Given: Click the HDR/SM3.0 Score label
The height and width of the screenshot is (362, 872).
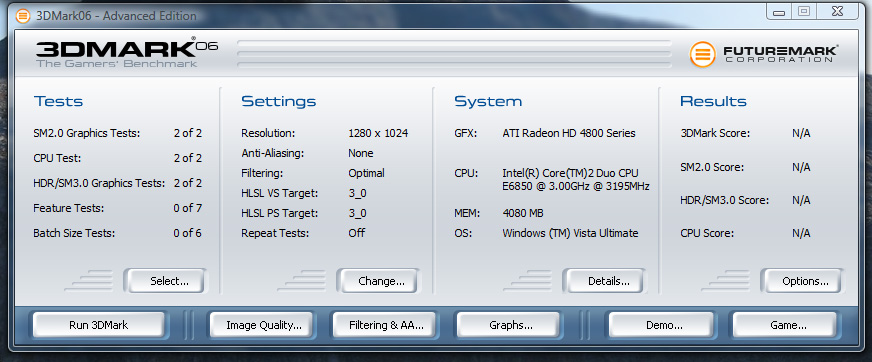Looking at the screenshot, I should coord(725,200).
